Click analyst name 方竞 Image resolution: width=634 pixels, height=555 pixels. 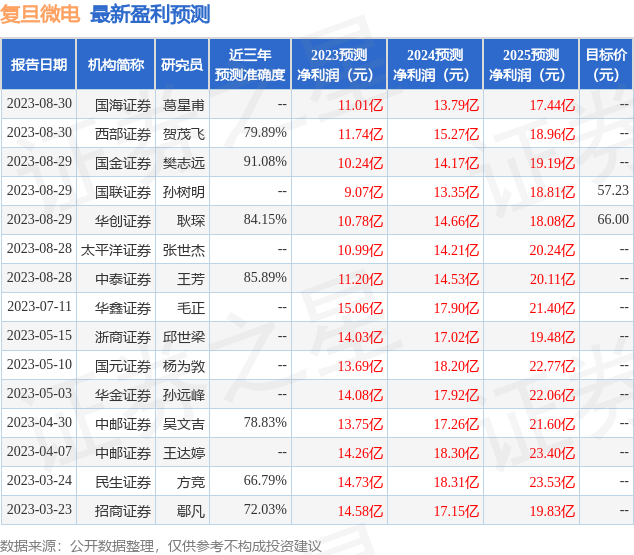point(191,482)
